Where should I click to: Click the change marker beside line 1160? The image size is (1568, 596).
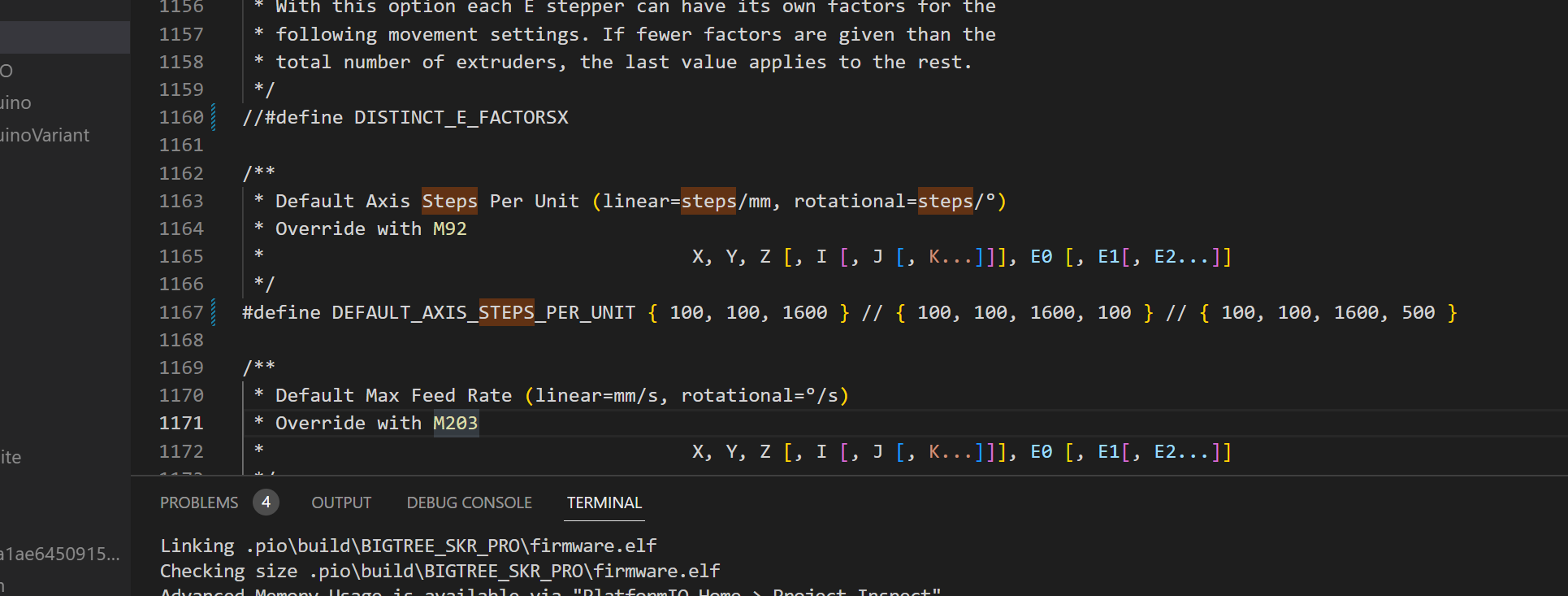214,117
